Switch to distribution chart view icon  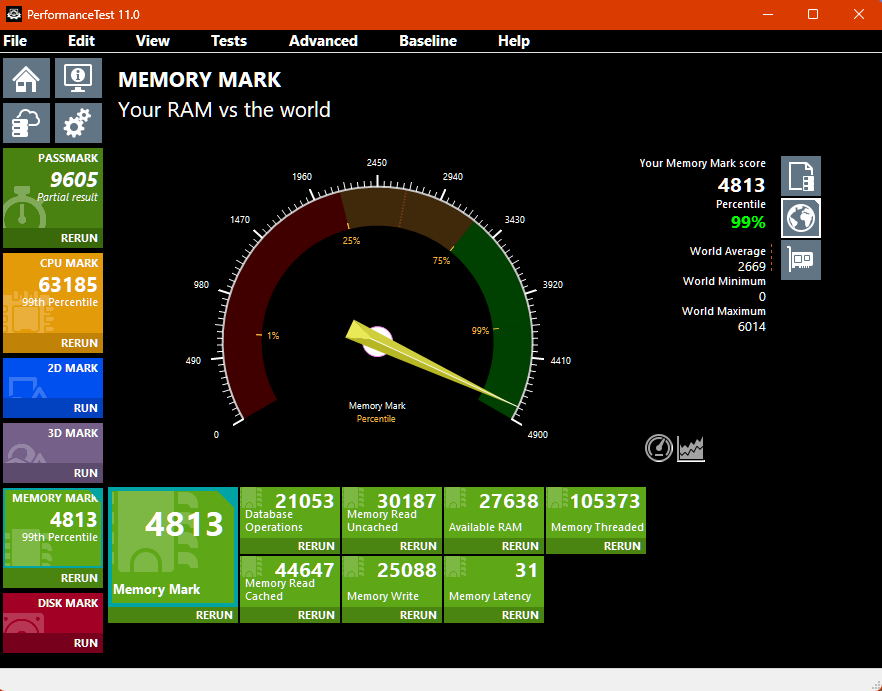click(x=691, y=448)
